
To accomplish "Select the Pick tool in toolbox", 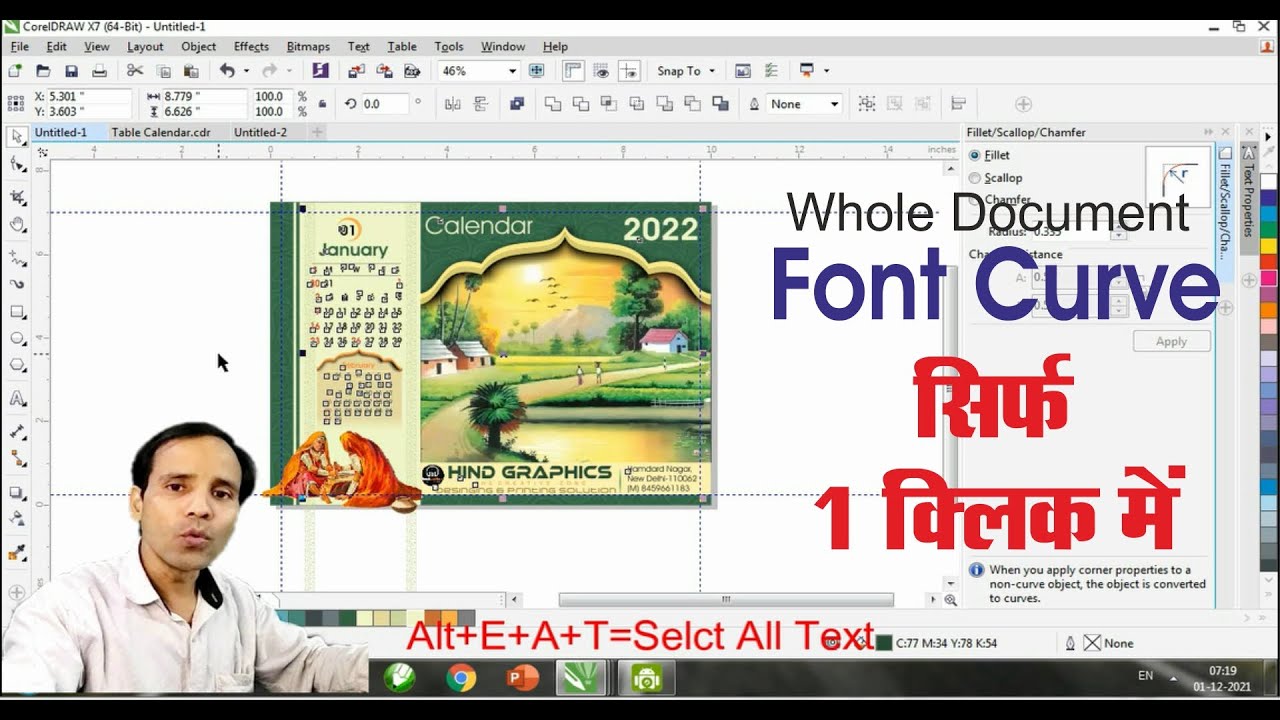I will click(17, 136).
